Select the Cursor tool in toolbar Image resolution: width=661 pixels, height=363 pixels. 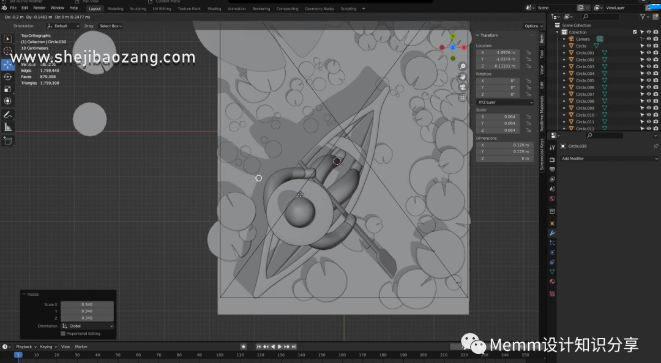pos(8,51)
